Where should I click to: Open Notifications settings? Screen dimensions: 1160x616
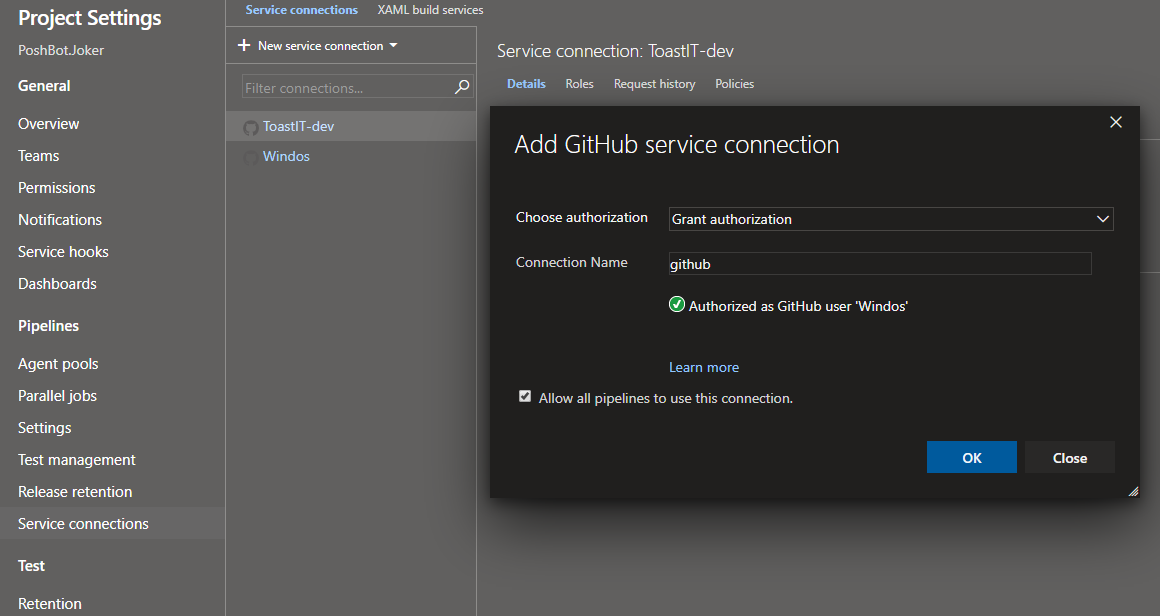pyautogui.click(x=60, y=220)
